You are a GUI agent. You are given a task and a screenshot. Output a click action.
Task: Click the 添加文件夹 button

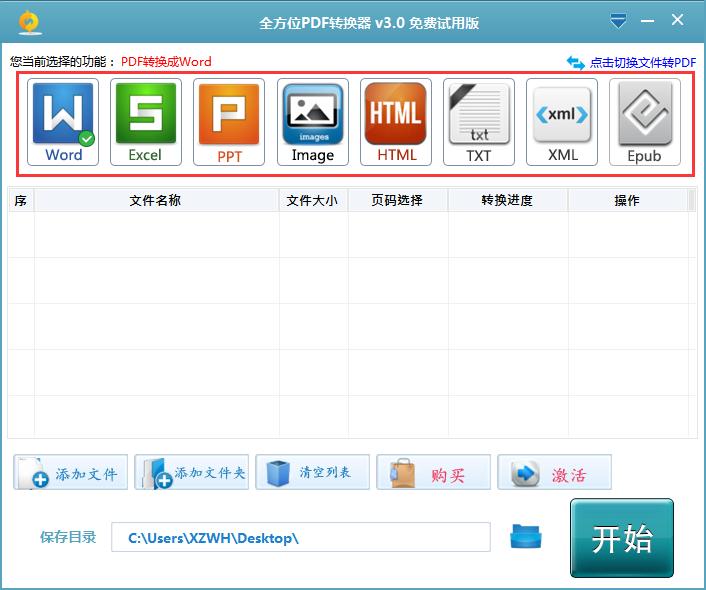point(191,473)
